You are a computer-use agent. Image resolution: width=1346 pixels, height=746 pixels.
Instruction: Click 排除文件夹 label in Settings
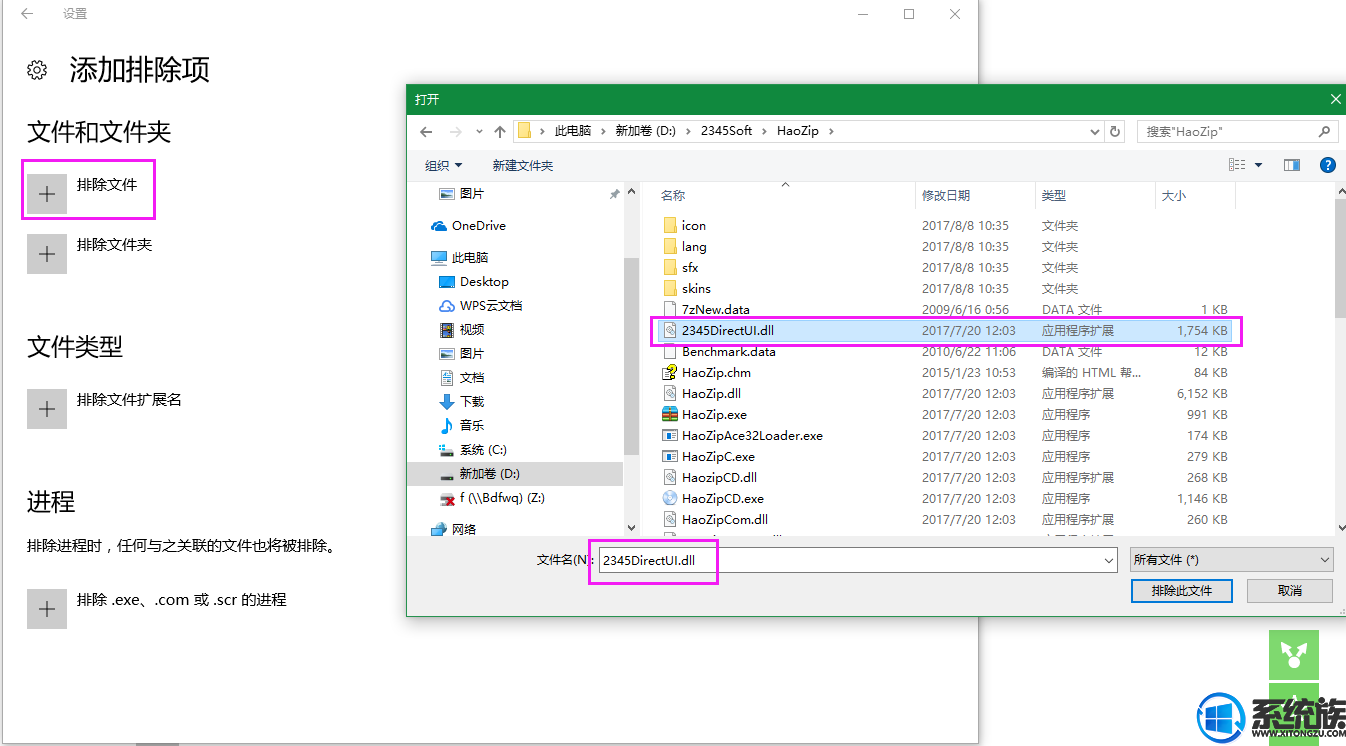(x=114, y=244)
